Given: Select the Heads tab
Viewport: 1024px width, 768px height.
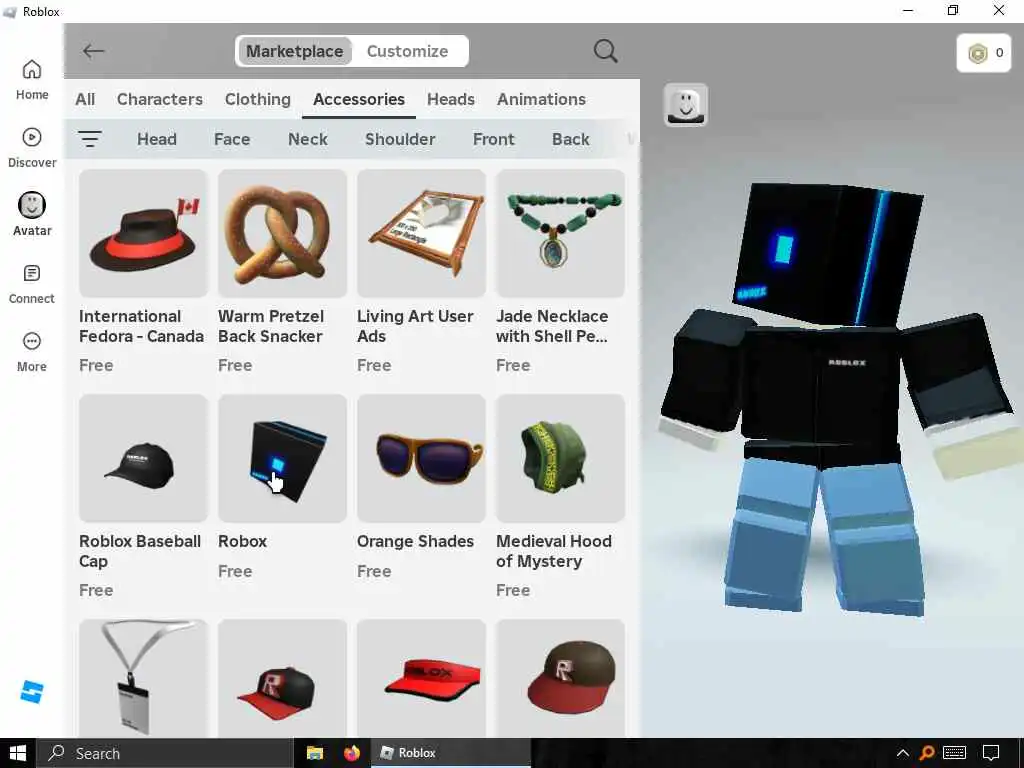Looking at the screenshot, I should [x=451, y=99].
